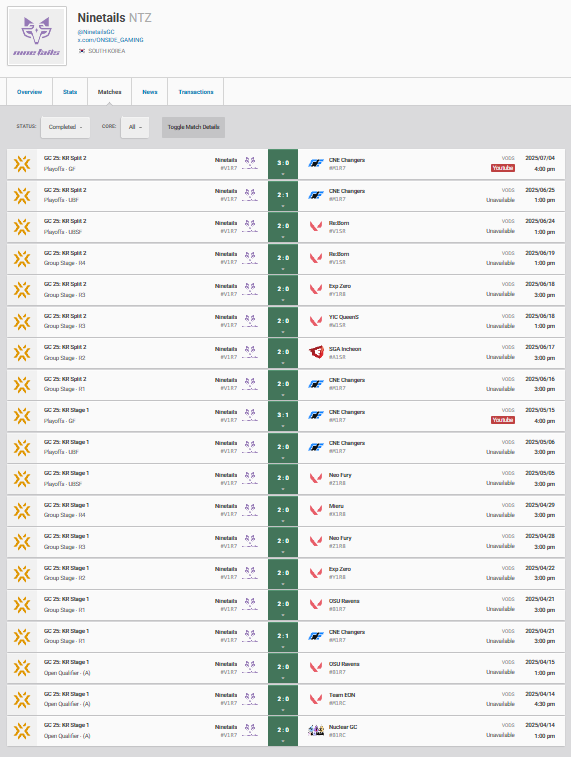Expand the 2:0 score versus Mieru
Screen dimensions: 571x757
283,510
